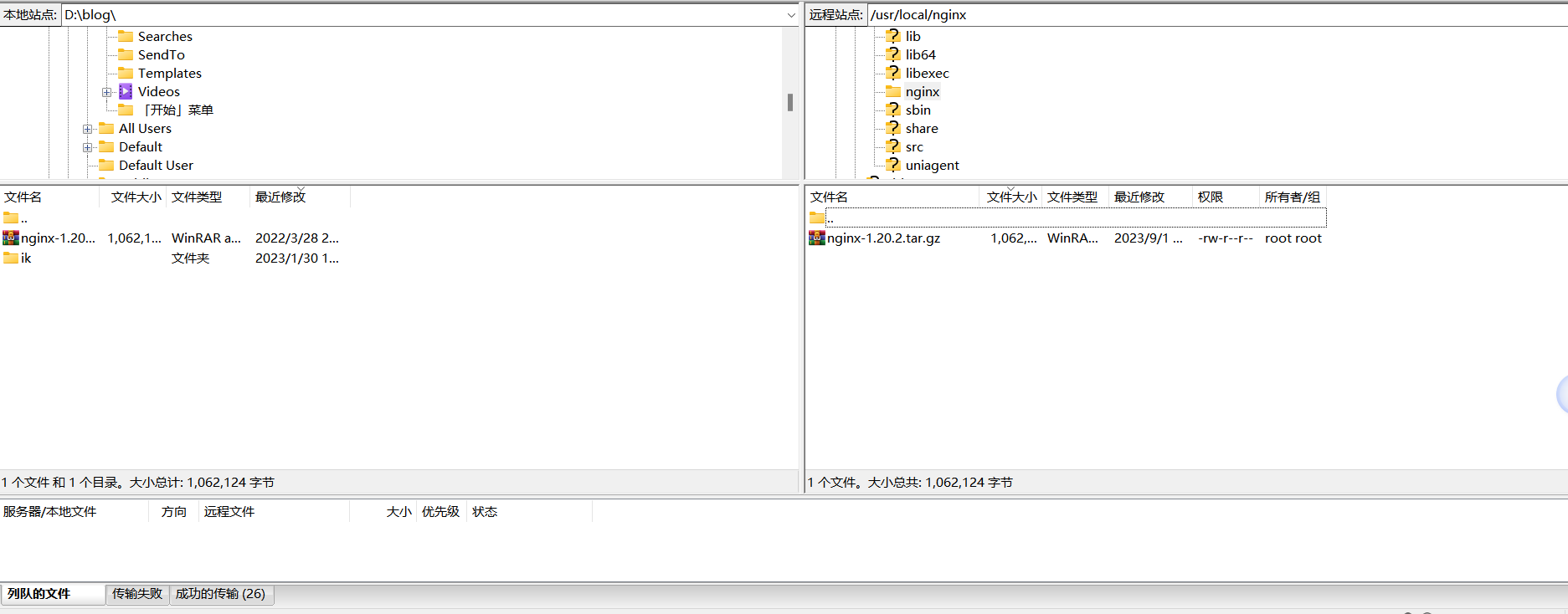Sort remote files by 权限 column

click(x=1226, y=197)
